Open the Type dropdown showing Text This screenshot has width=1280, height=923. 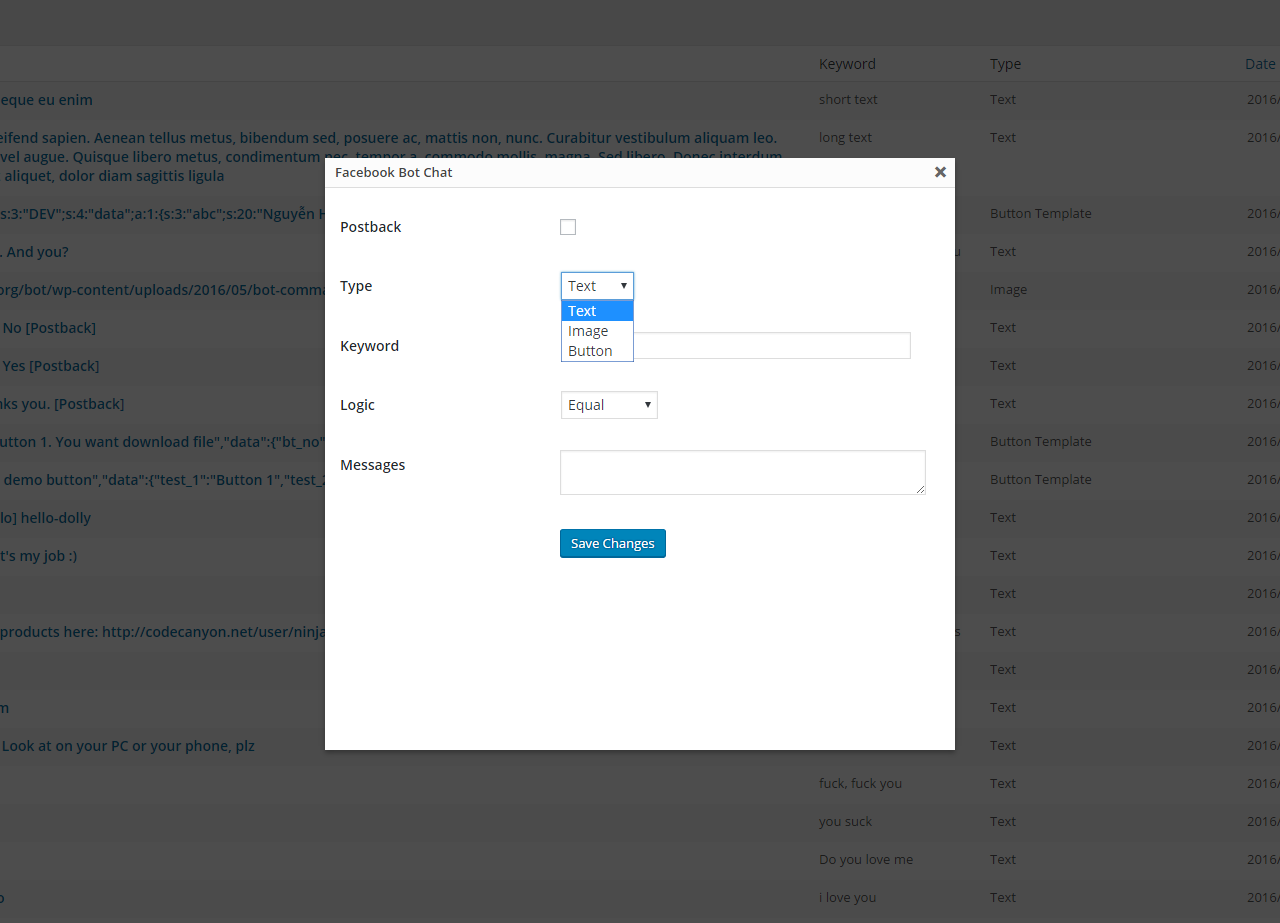point(597,286)
